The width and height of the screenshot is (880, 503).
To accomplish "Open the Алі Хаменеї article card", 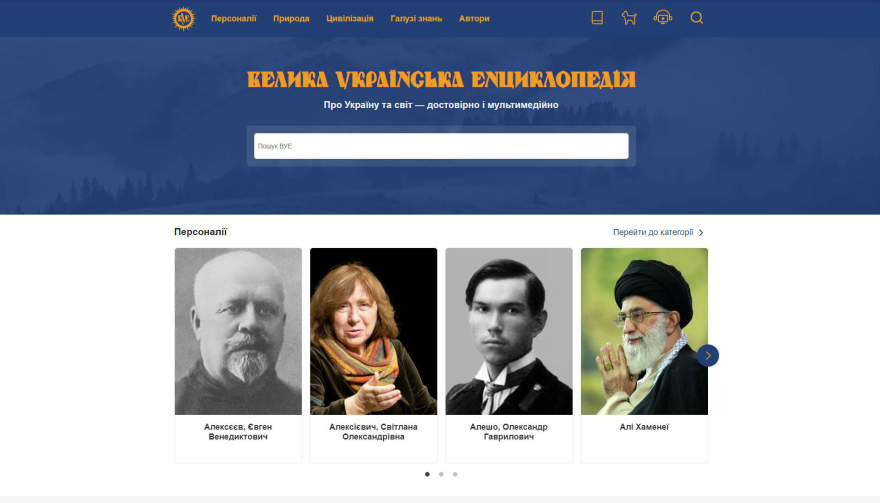I will pyautogui.click(x=644, y=355).
